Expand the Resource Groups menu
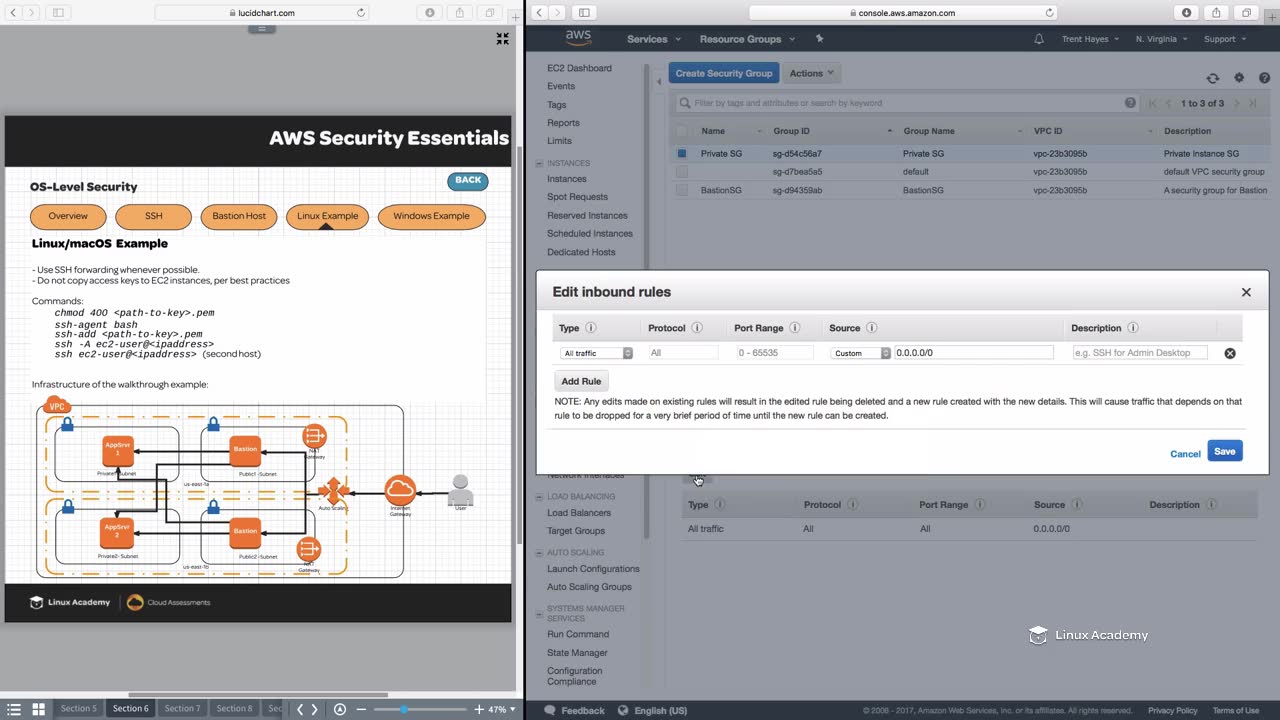 pyautogui.click(x=748, y=39)
